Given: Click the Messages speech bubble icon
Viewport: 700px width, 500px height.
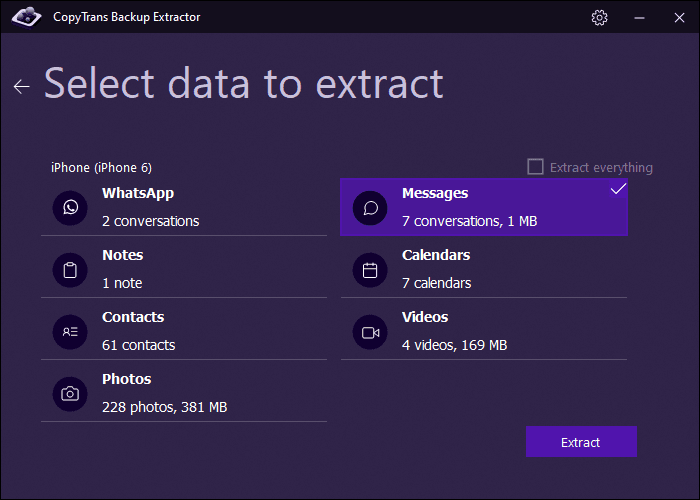Looking at the screenshot, I should (370, 208).
